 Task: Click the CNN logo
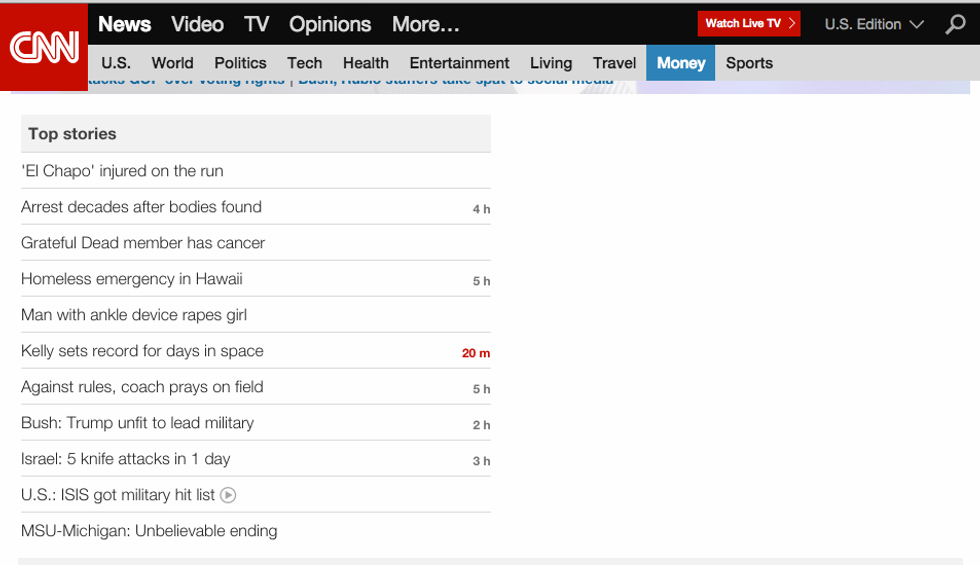pyautogui.click(x=44, y=47)
